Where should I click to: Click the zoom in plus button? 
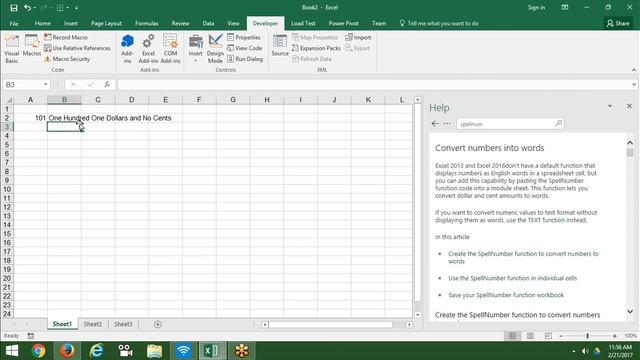615,336
